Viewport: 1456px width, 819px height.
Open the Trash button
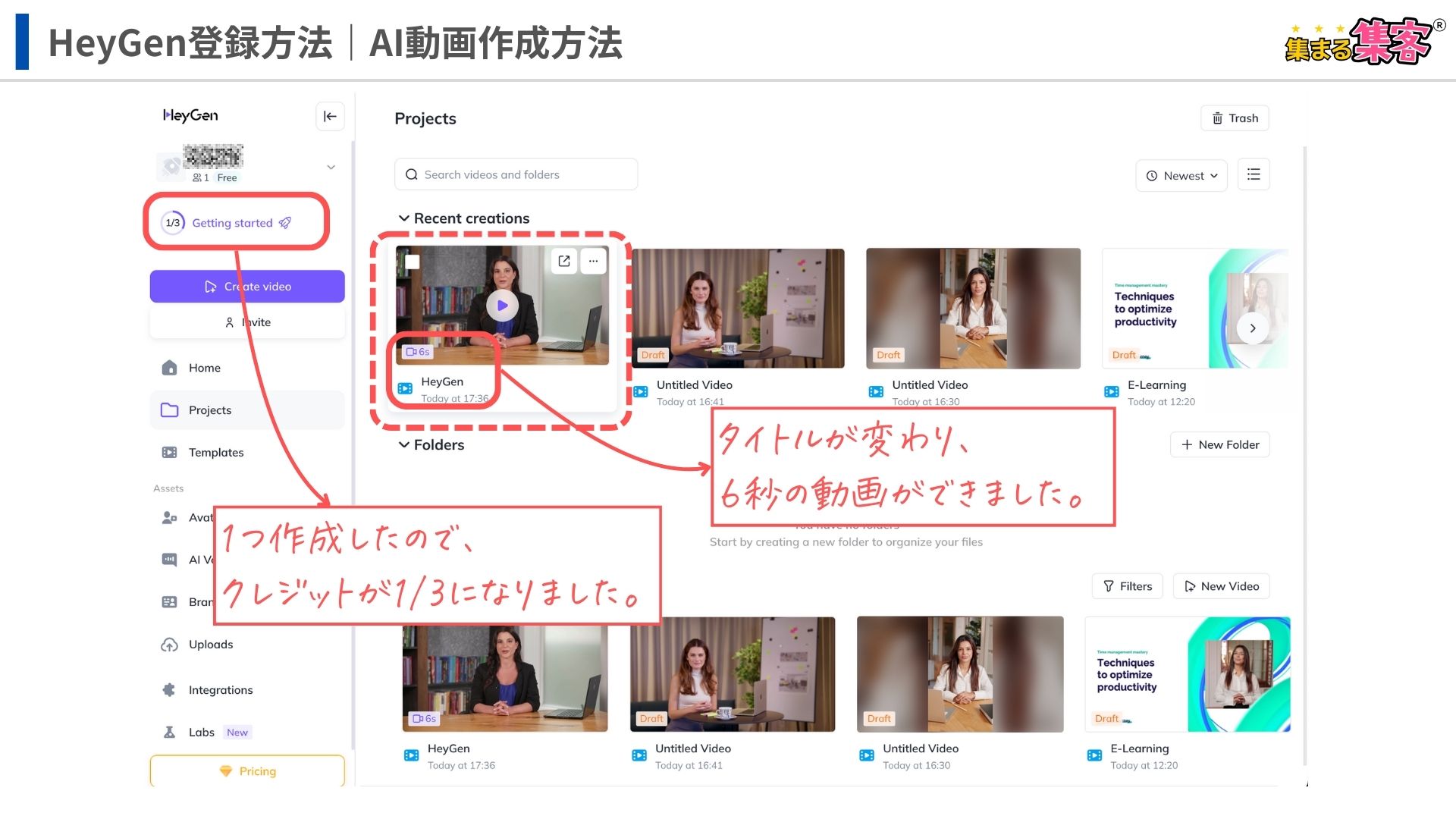tap(1235, 118)
